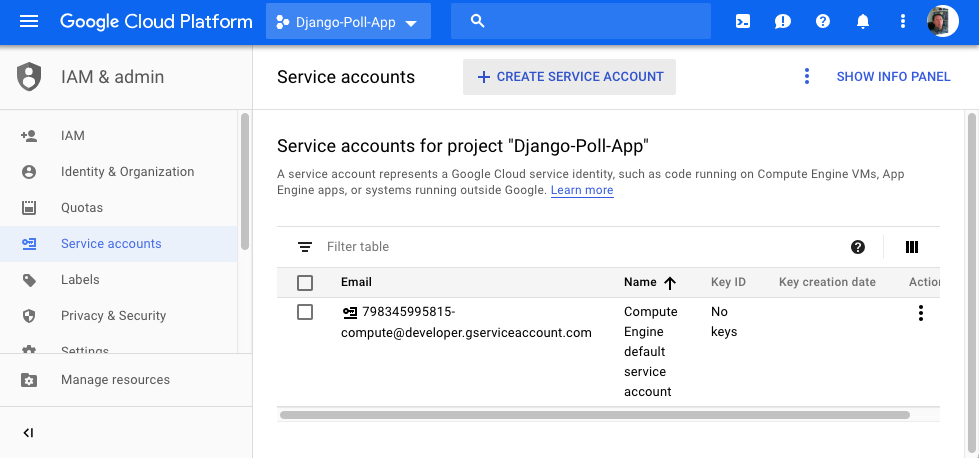
Task: Click the top search bar field
Action: [581, 22]
